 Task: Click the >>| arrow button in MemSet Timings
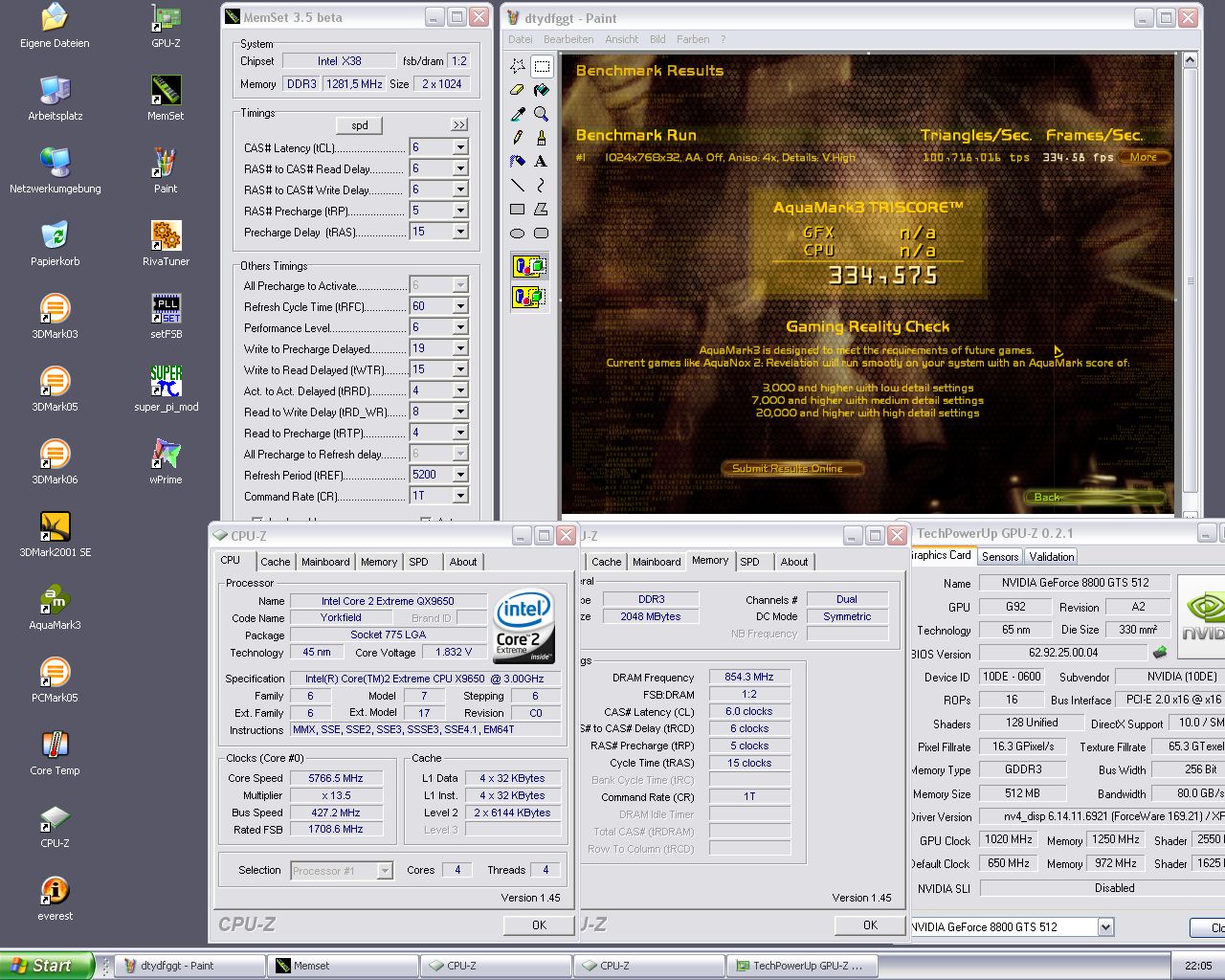point(458,124)
